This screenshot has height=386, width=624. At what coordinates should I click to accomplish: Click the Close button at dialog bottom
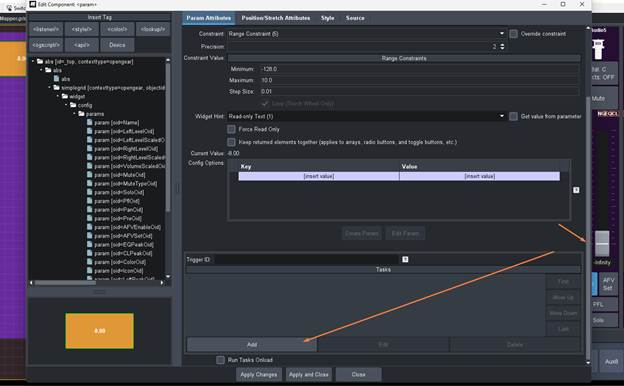pyautogui.click(x=359, y=374)
